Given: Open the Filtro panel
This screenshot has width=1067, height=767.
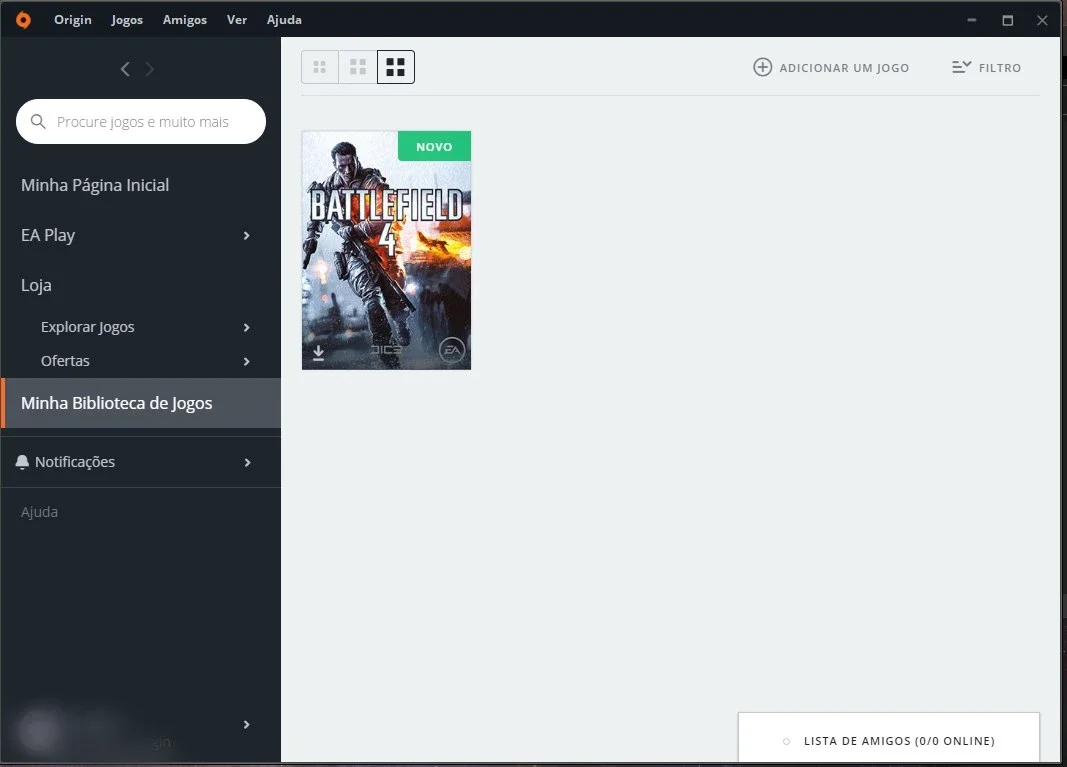Looking at the screenshot, I should point(987,67).
